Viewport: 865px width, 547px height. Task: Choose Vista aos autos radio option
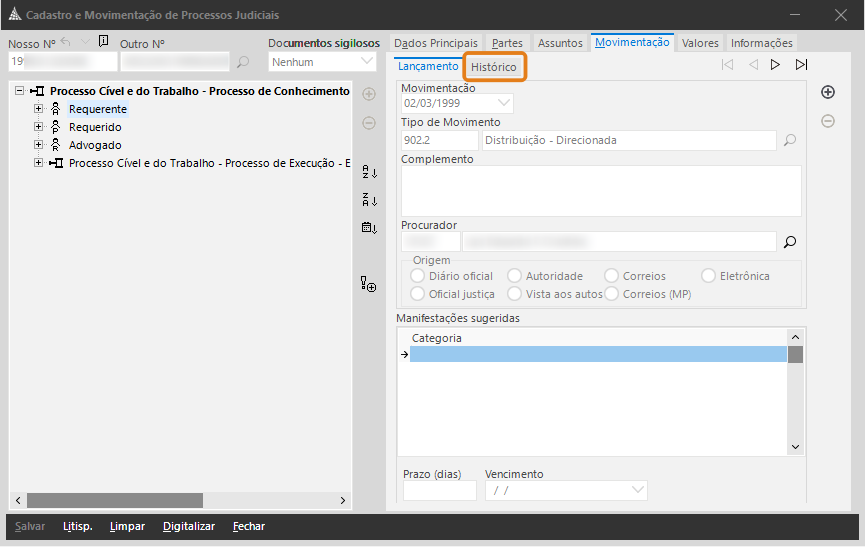[x=514, y=294]
